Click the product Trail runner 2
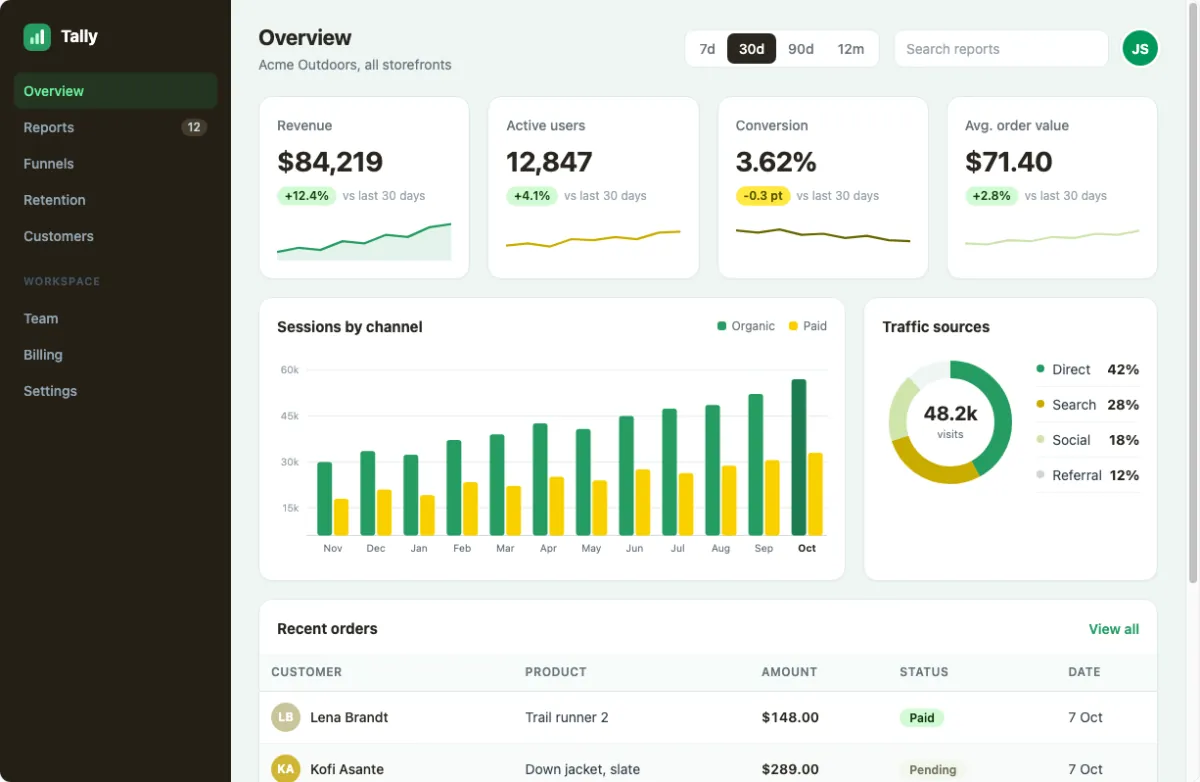The height and width of the screenshot is (782, 1200). [567, 717]
